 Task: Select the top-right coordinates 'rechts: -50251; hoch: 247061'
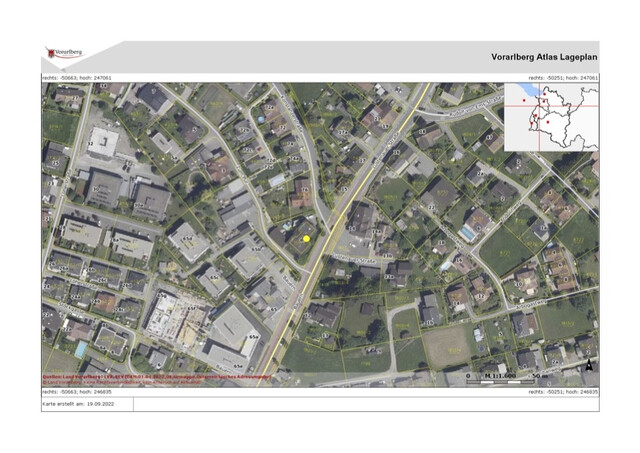pos(563,77)
